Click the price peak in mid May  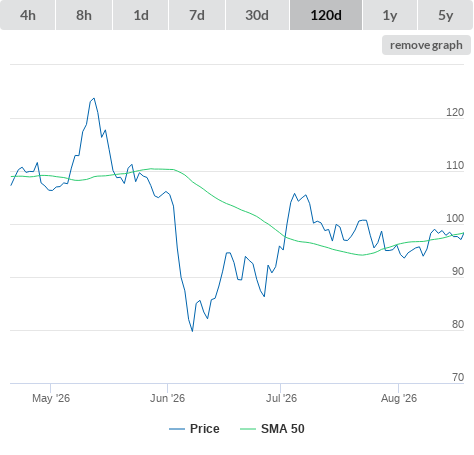[x=94, y=98]
